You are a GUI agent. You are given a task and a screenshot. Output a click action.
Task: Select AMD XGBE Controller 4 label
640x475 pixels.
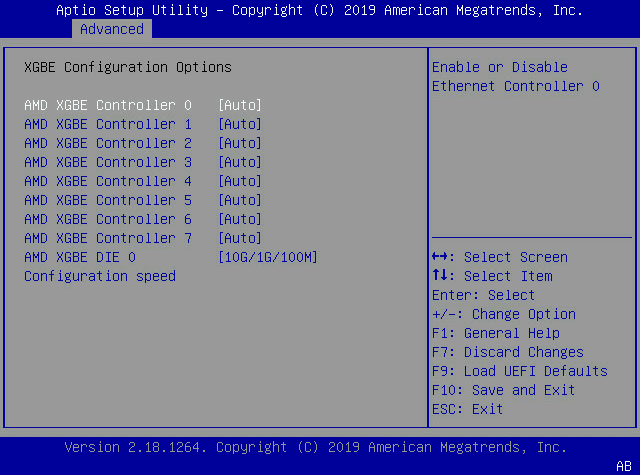(108, 181)
